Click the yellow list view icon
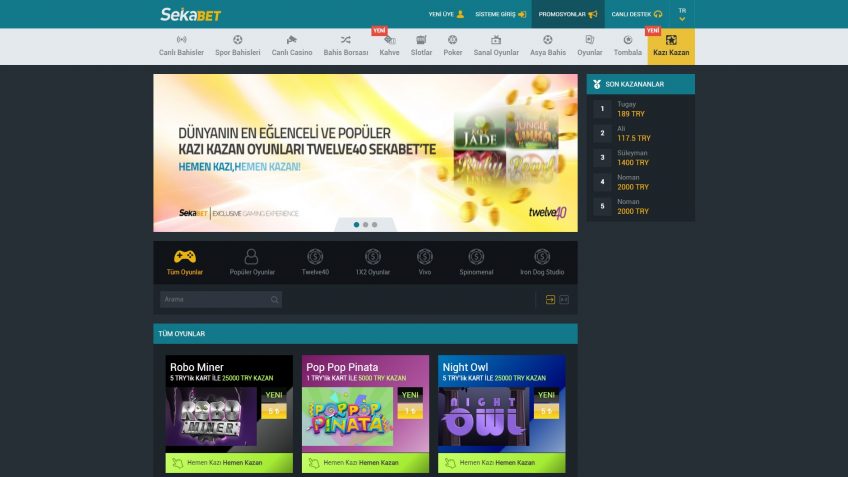Viewport: 848px width, 477px height. pos(550,300)
